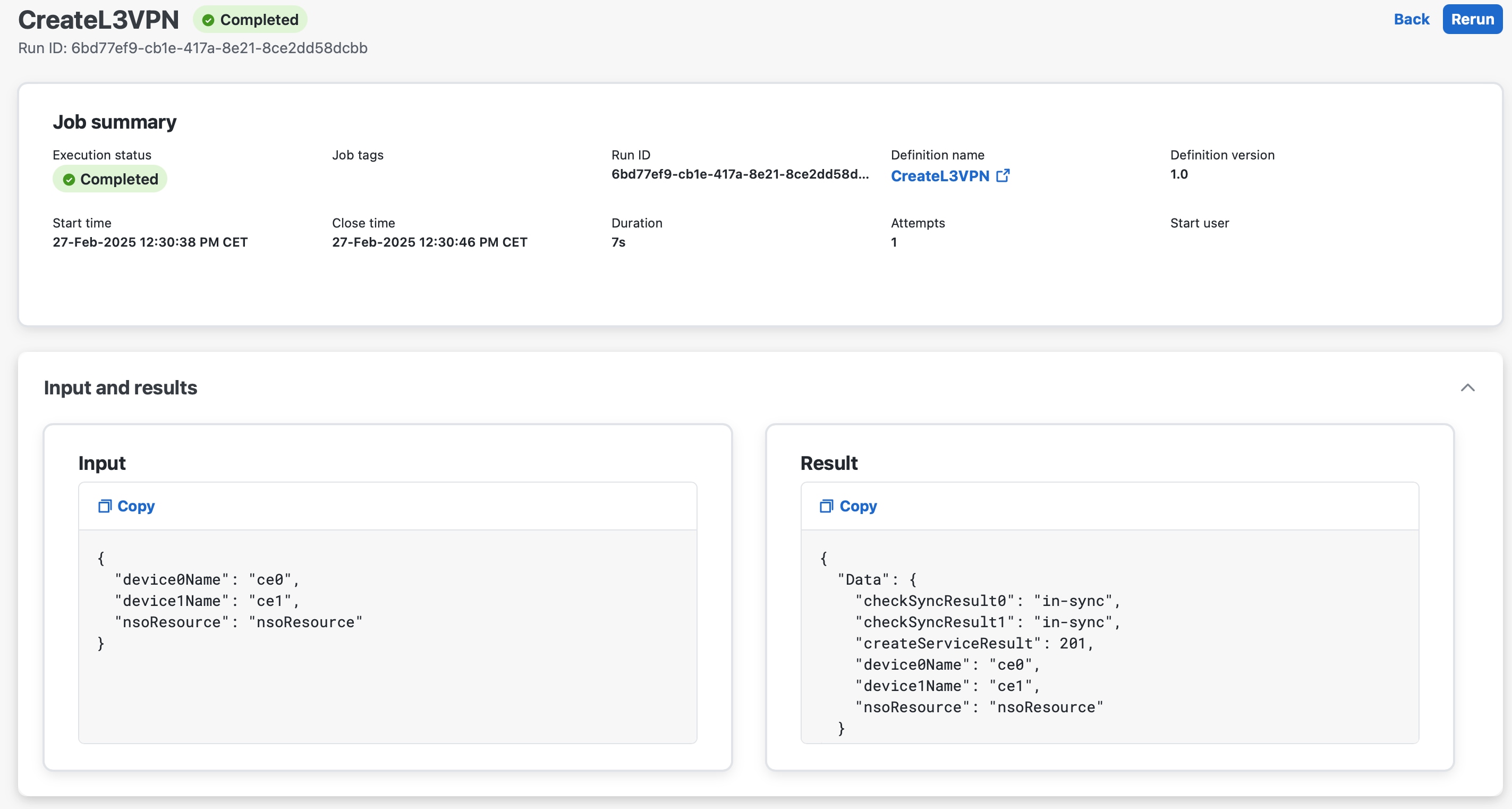1512x809 pixels.
Task: Click the createServiceResult line in Result
Action: click(973, 644)
